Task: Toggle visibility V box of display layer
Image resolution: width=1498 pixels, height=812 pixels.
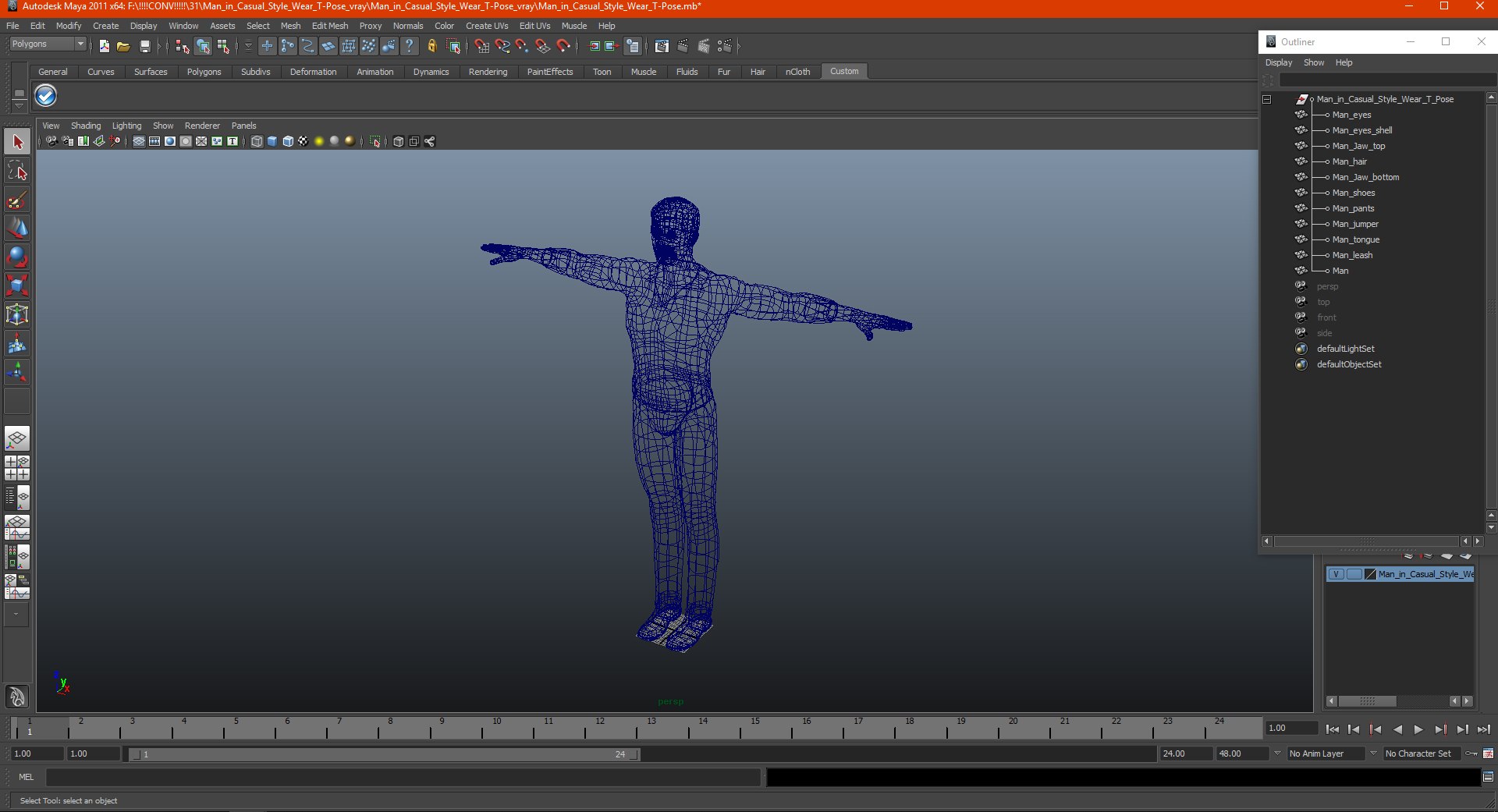Action: (1336, 574)
